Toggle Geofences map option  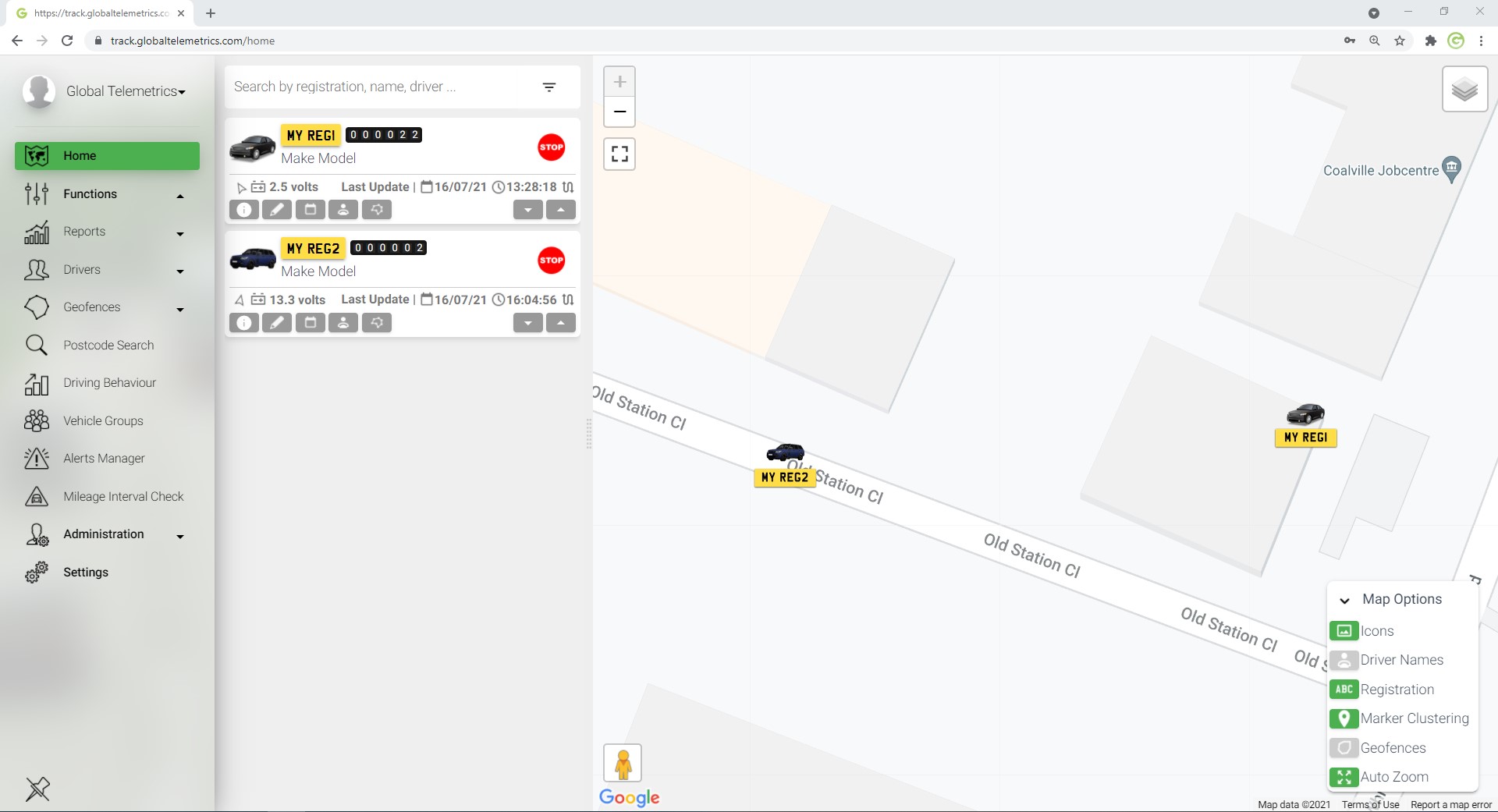pos(1344,748)
